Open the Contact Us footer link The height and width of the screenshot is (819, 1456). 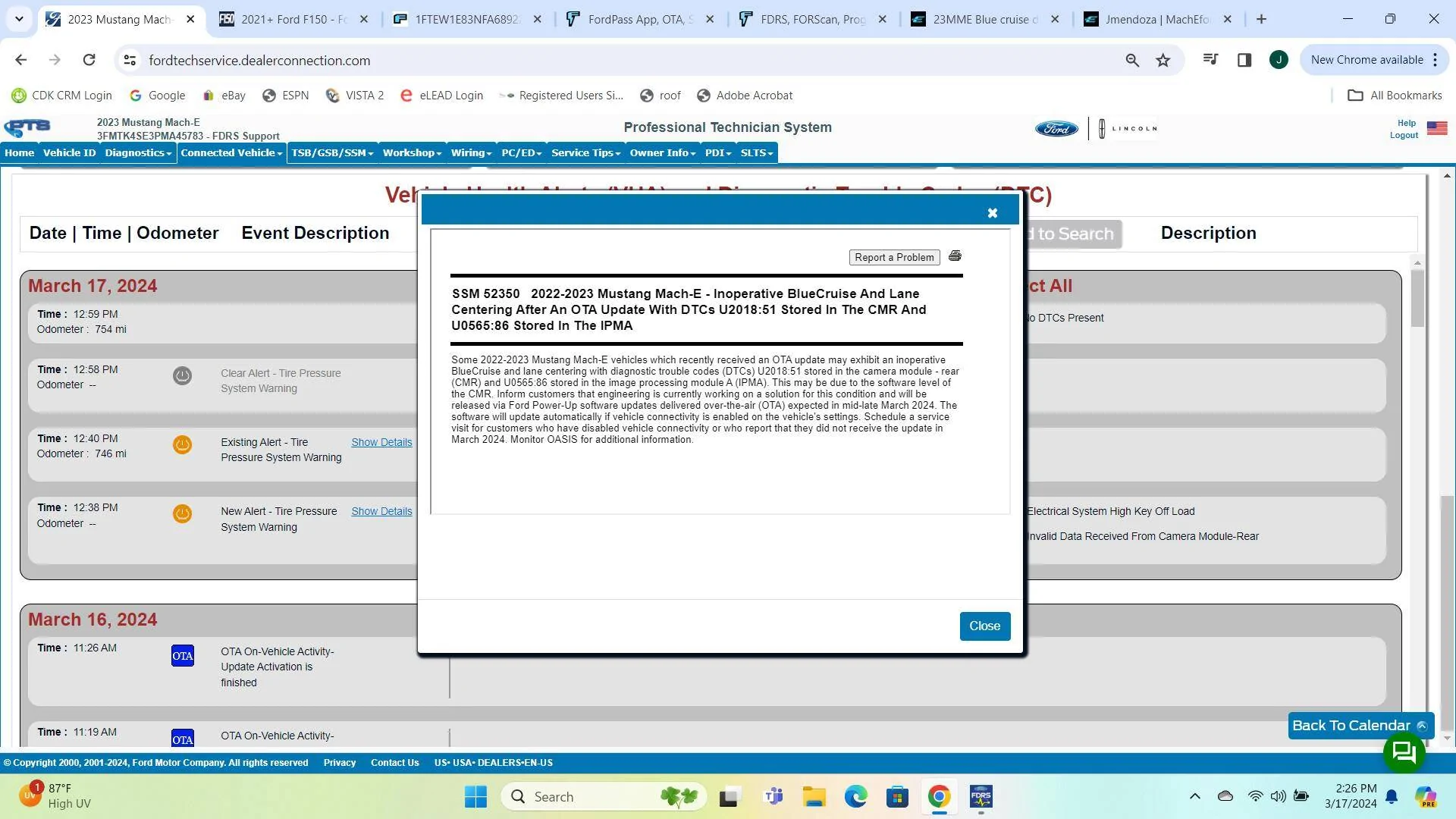pyautogui.click(x=394, y=763)
